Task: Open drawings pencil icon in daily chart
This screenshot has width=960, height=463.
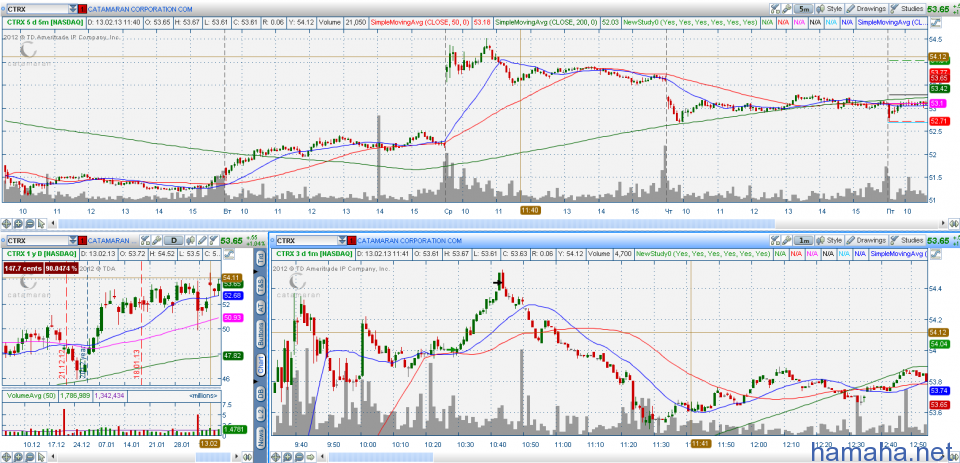Action: [x=202, y=241]
